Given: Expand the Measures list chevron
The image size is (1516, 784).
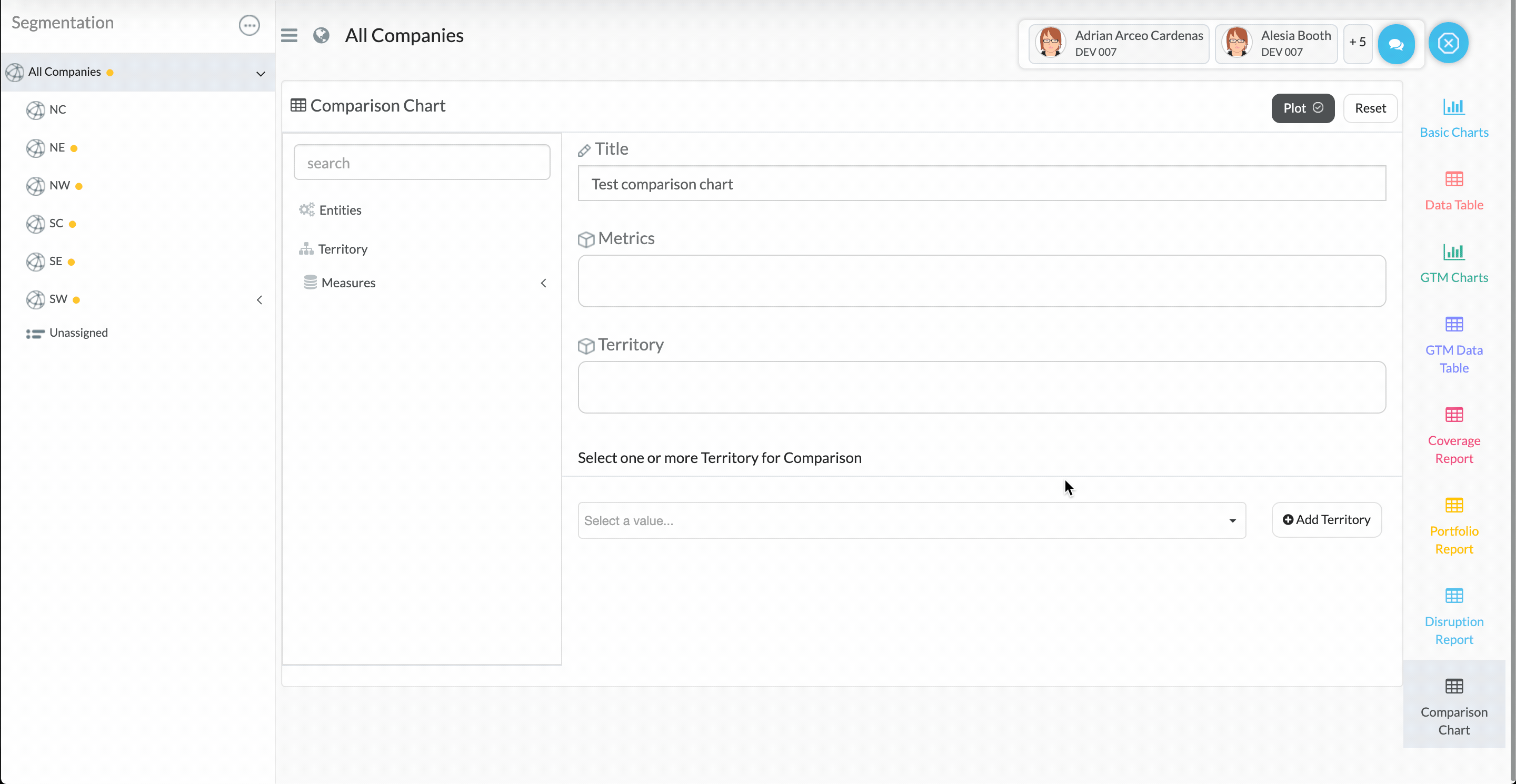Looking at the screenshot, I should click(543, 283).
